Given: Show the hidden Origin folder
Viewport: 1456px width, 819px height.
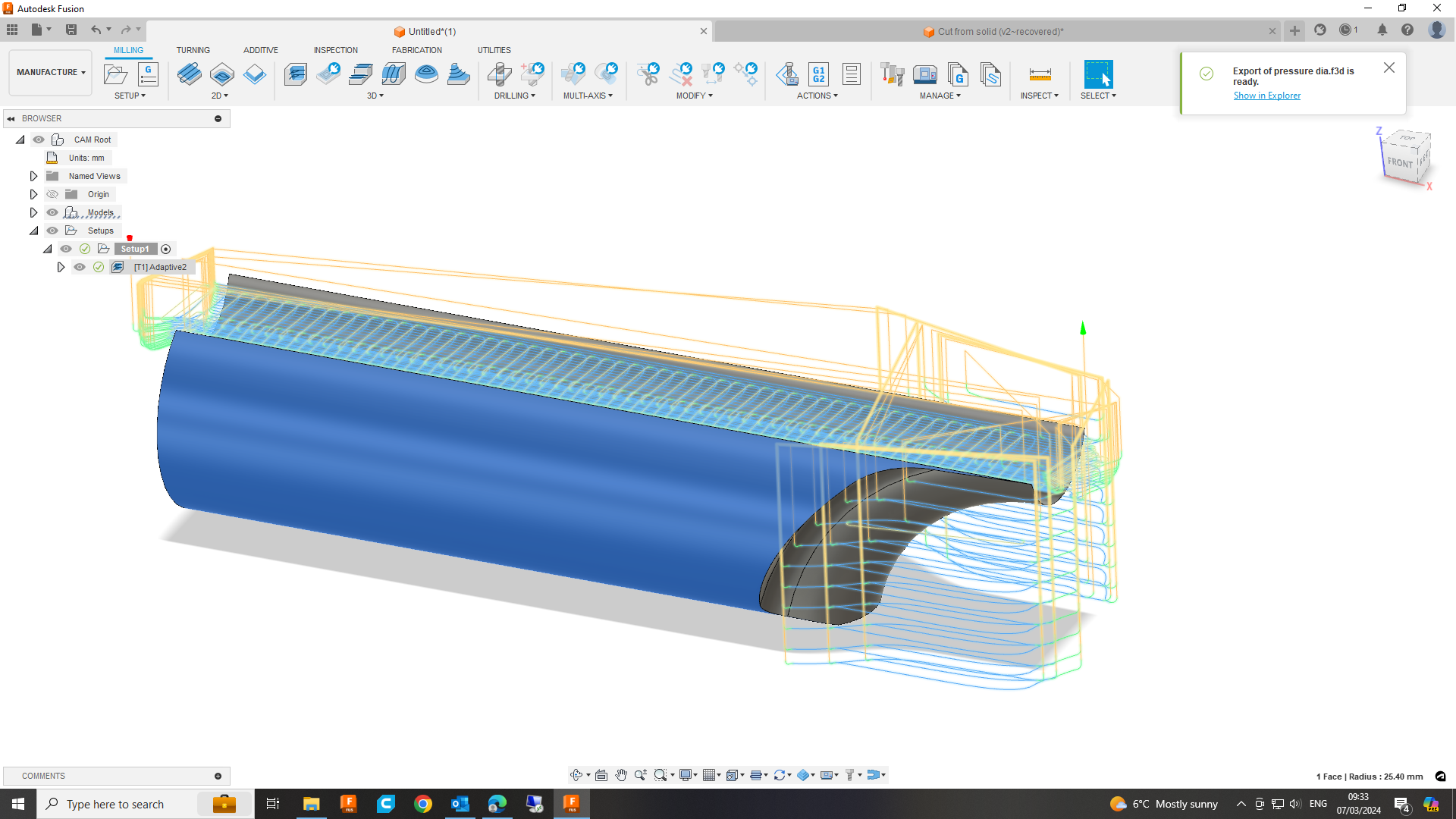Looking at the screenshot, I should [52, 194].
